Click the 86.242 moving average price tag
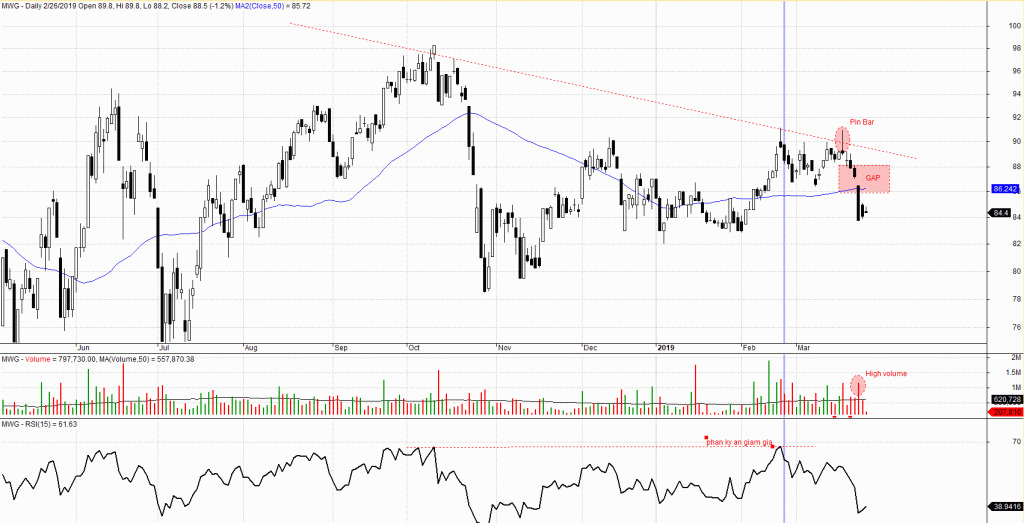This screenshot has width=1024, height=523. tap(1004, 188)
